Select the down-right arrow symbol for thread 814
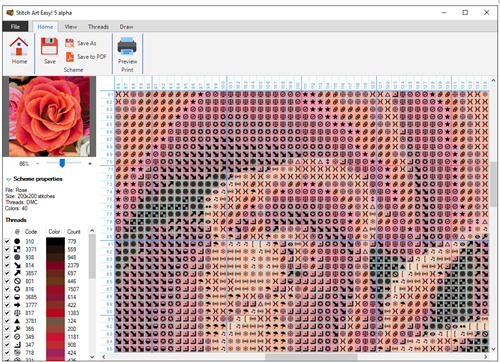This screenshot has width=500, height=362. 17,265
